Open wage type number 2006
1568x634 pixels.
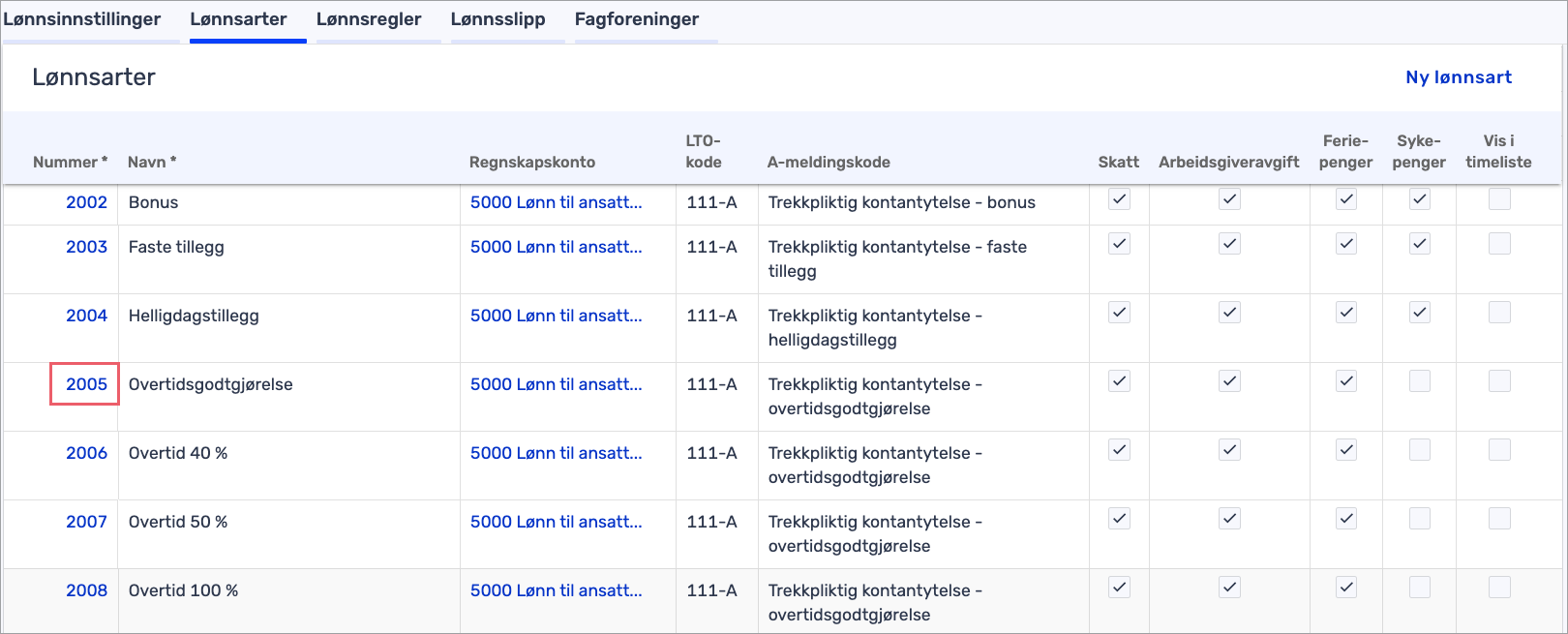click(x=86, y=453)
